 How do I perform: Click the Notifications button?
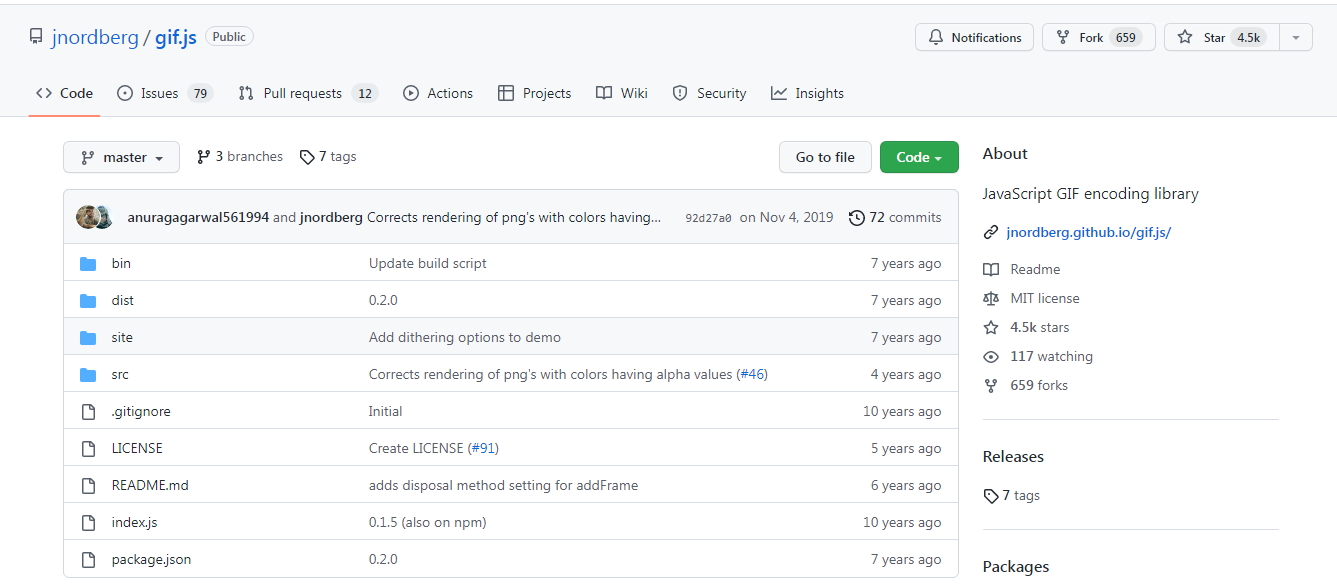pyautogui.click(x=974, y=37)
